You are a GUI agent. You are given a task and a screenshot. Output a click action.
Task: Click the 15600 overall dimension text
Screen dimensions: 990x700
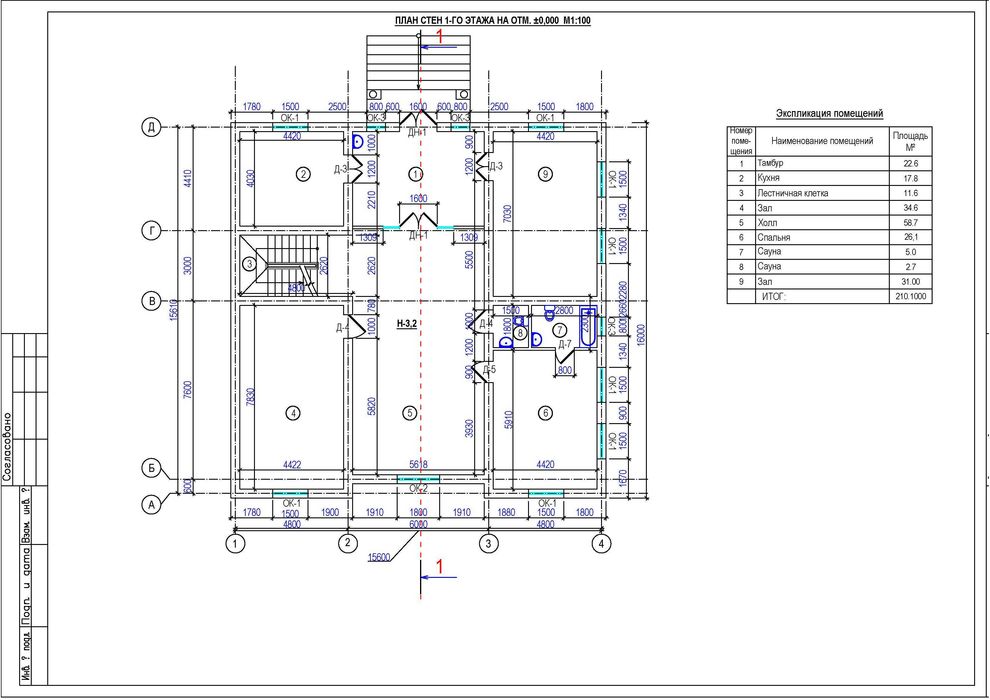[378, 557]
